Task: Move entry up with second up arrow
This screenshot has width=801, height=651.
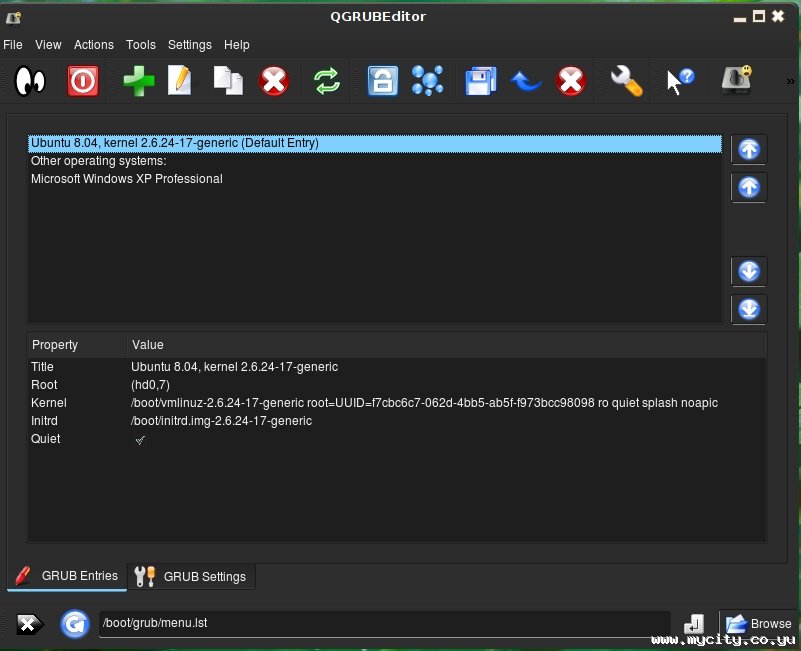Action: (749, 187)
